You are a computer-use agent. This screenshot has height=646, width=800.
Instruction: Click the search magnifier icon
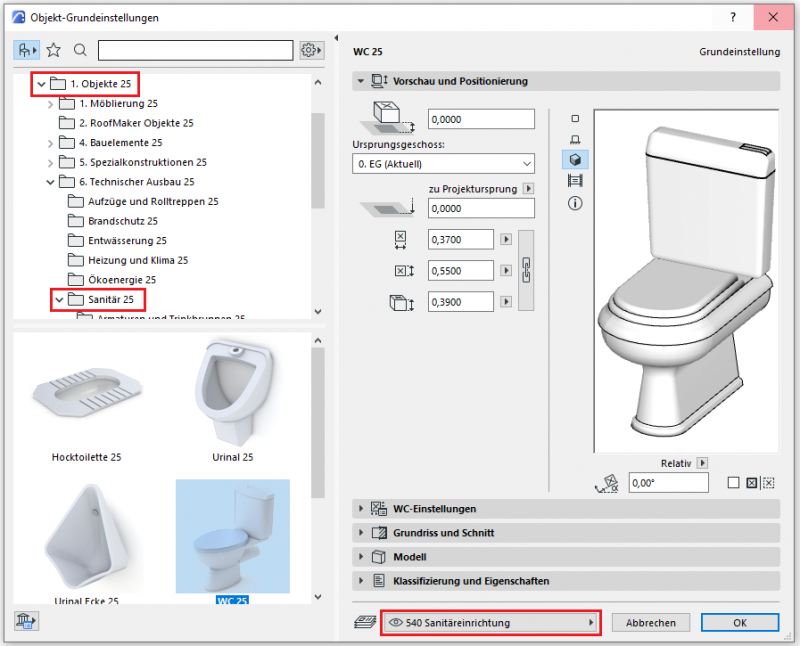click(x=80, y=50)
